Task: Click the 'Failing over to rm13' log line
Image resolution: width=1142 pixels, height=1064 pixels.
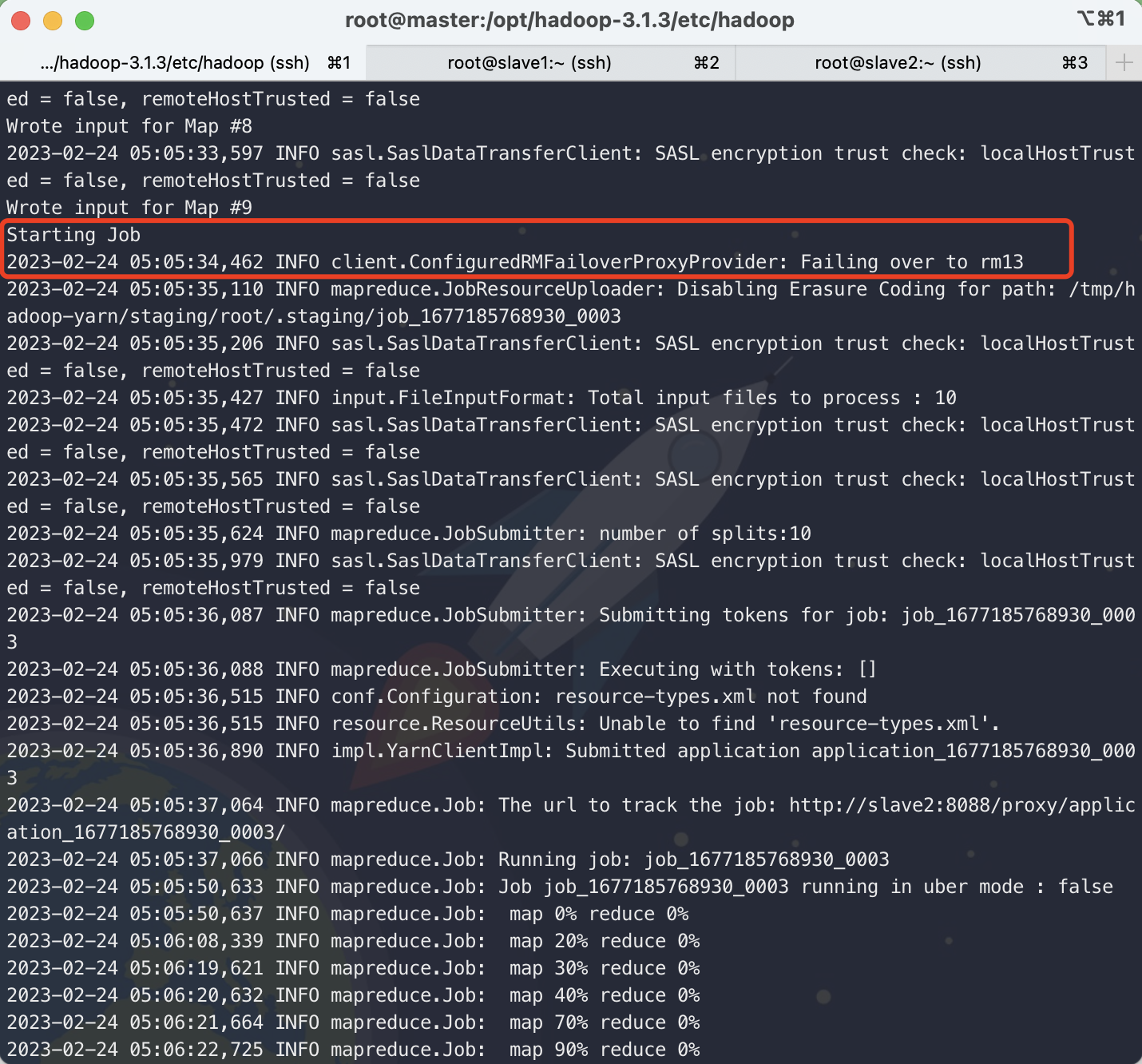Action: click(515, 262)
